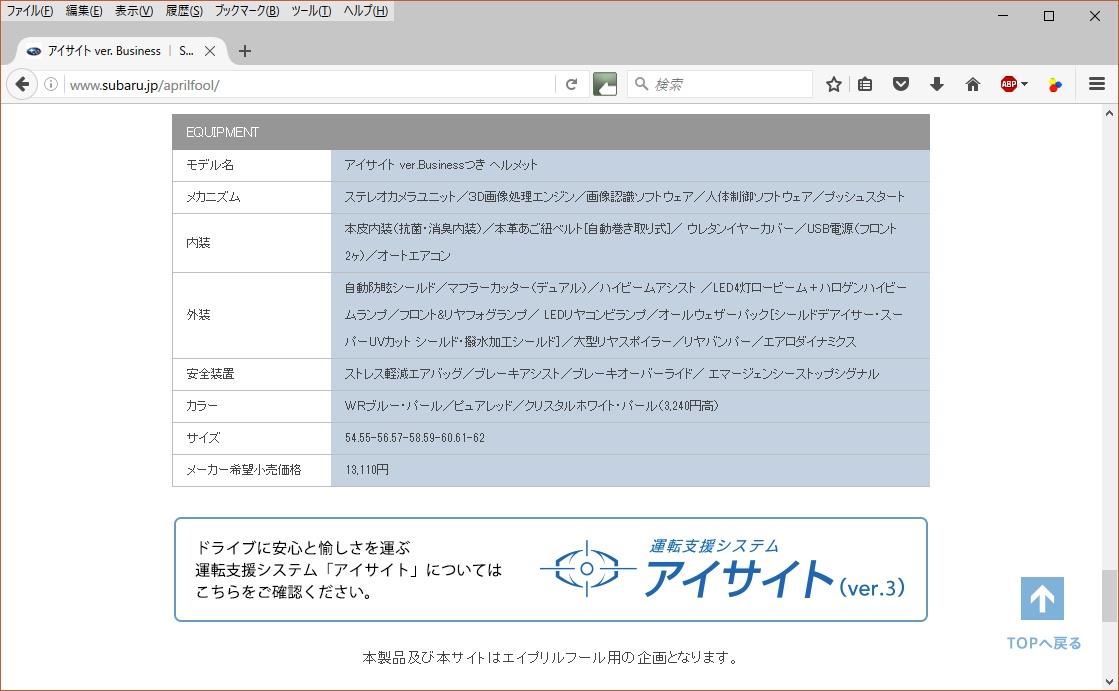
Task: Open the 履歴(S) menu
Action: [x=184, y=11]
